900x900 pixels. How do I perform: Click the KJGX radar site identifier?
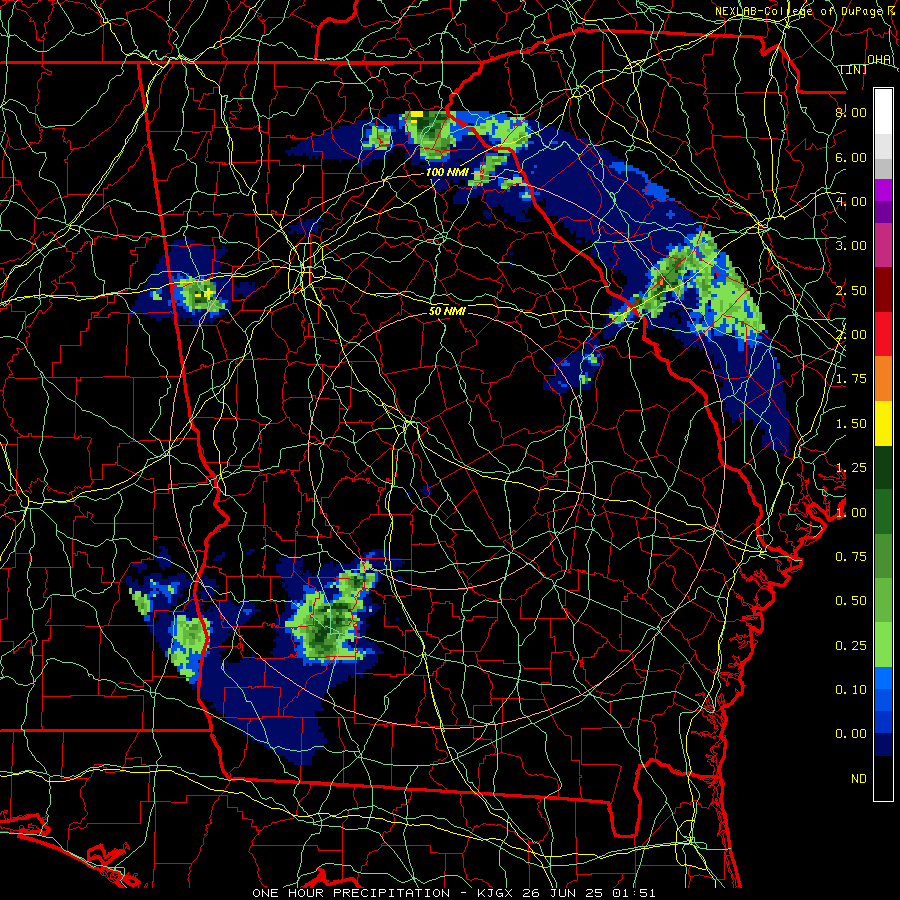click(x=497, y=893)
